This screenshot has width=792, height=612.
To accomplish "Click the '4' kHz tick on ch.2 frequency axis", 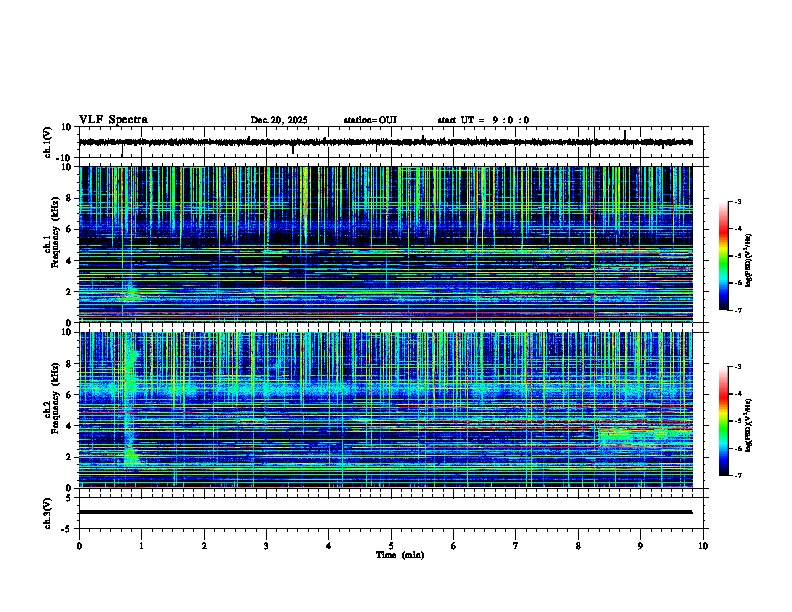I will click(70, 426).
